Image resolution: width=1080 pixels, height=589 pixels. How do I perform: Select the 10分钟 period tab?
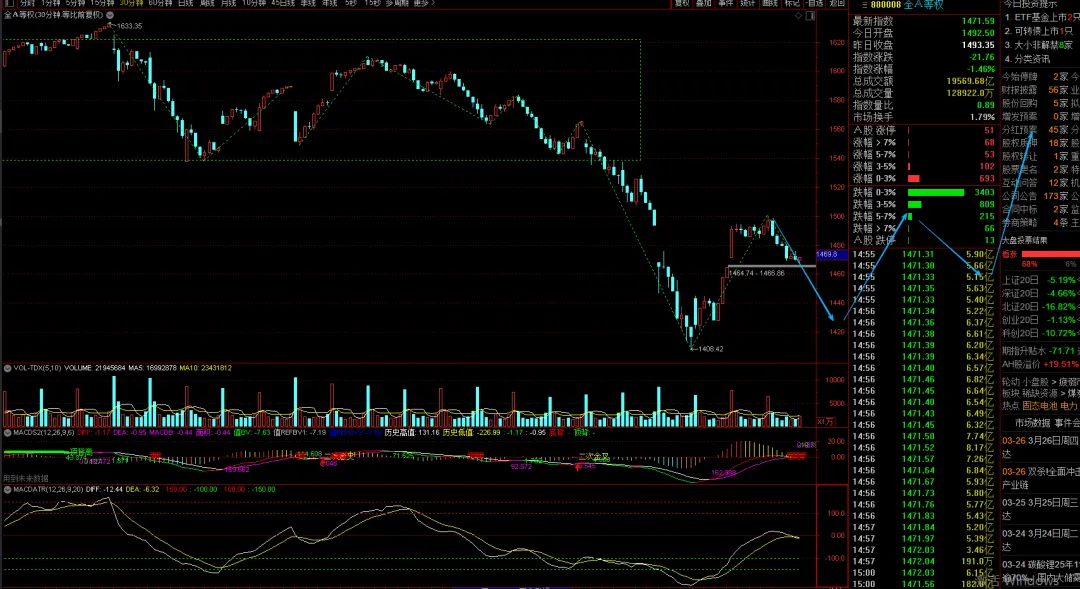pyautogui.click(x=253, y=3)
